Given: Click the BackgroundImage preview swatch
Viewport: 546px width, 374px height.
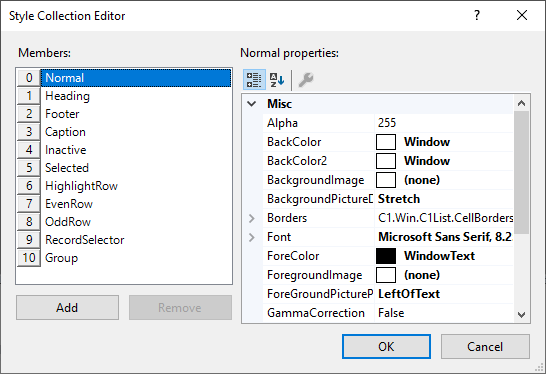Looking at the screenshot, I should (x=386, y=180).
